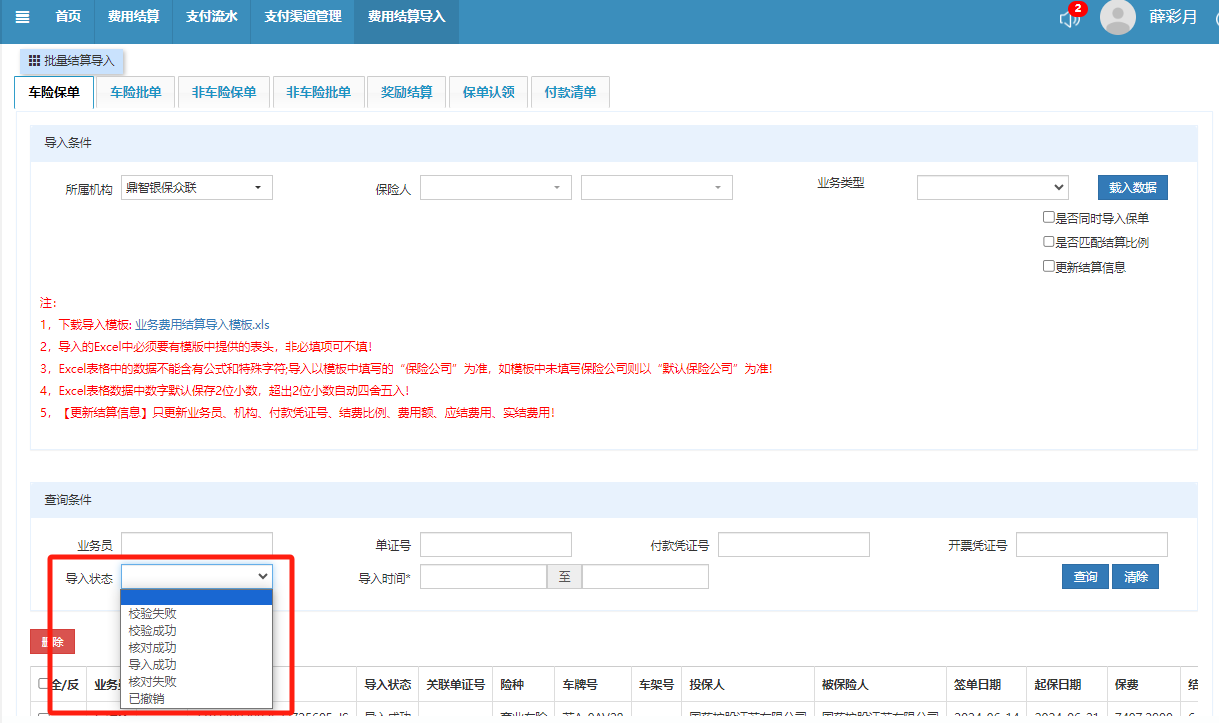Click the user avatar icon
Screen dimensions: 1219x723
pos(1117,17)
